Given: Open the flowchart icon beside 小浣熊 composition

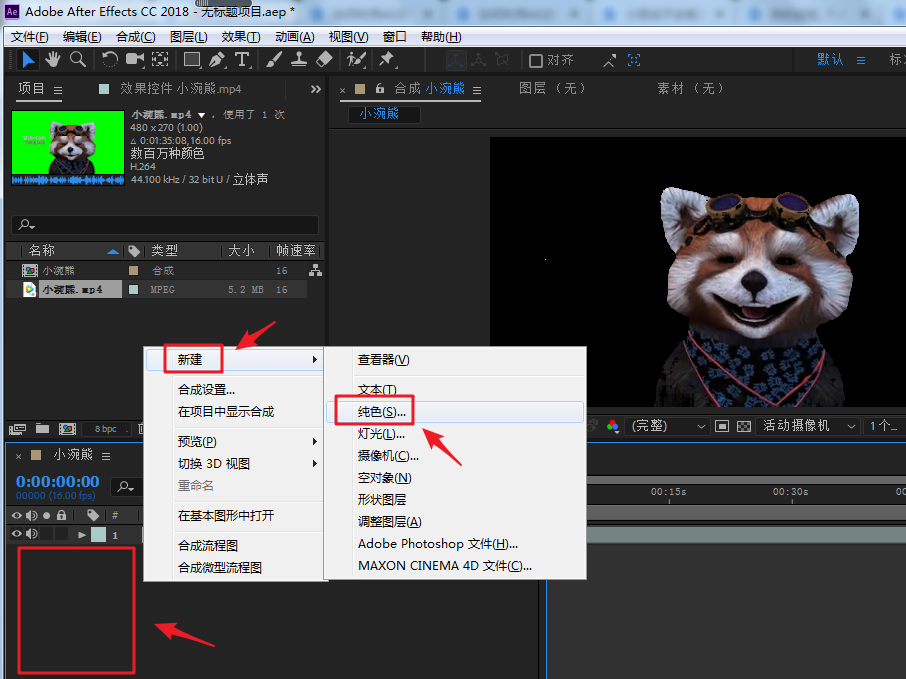Looking at the screenshot, I should pos(315,270).
